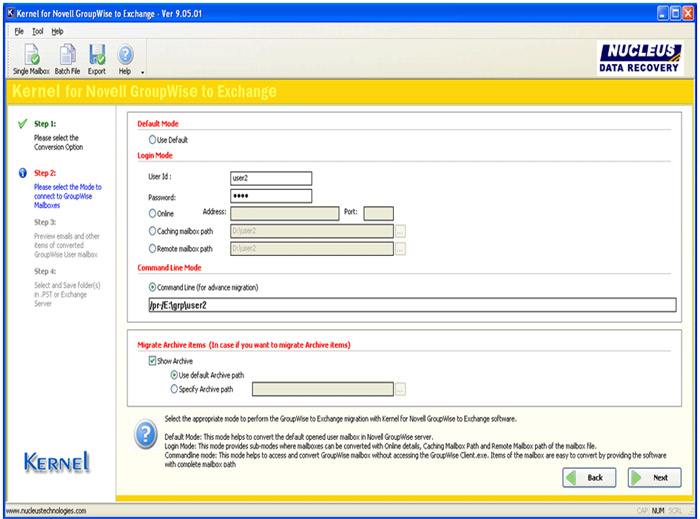Screen dimensions: 700x519
Task: Open the File menu
Action: point(19,31)
